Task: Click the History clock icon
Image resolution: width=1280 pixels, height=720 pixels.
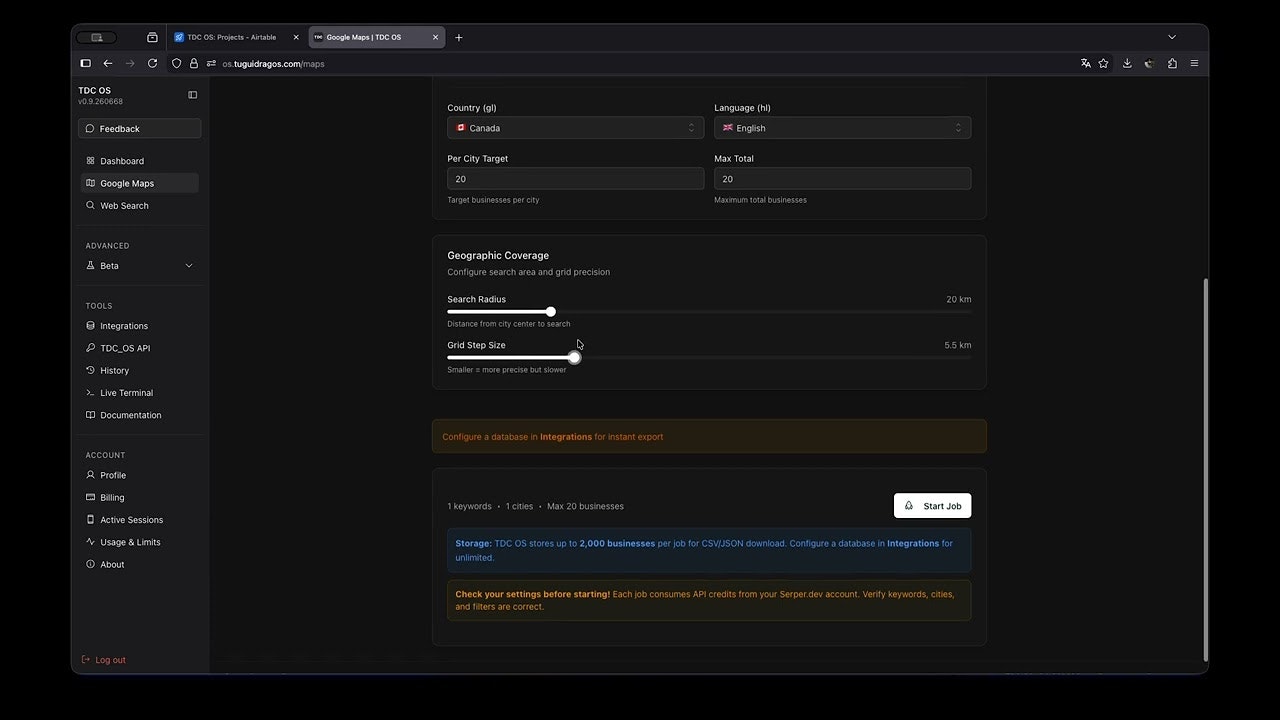Action: [x=90, y=371]
